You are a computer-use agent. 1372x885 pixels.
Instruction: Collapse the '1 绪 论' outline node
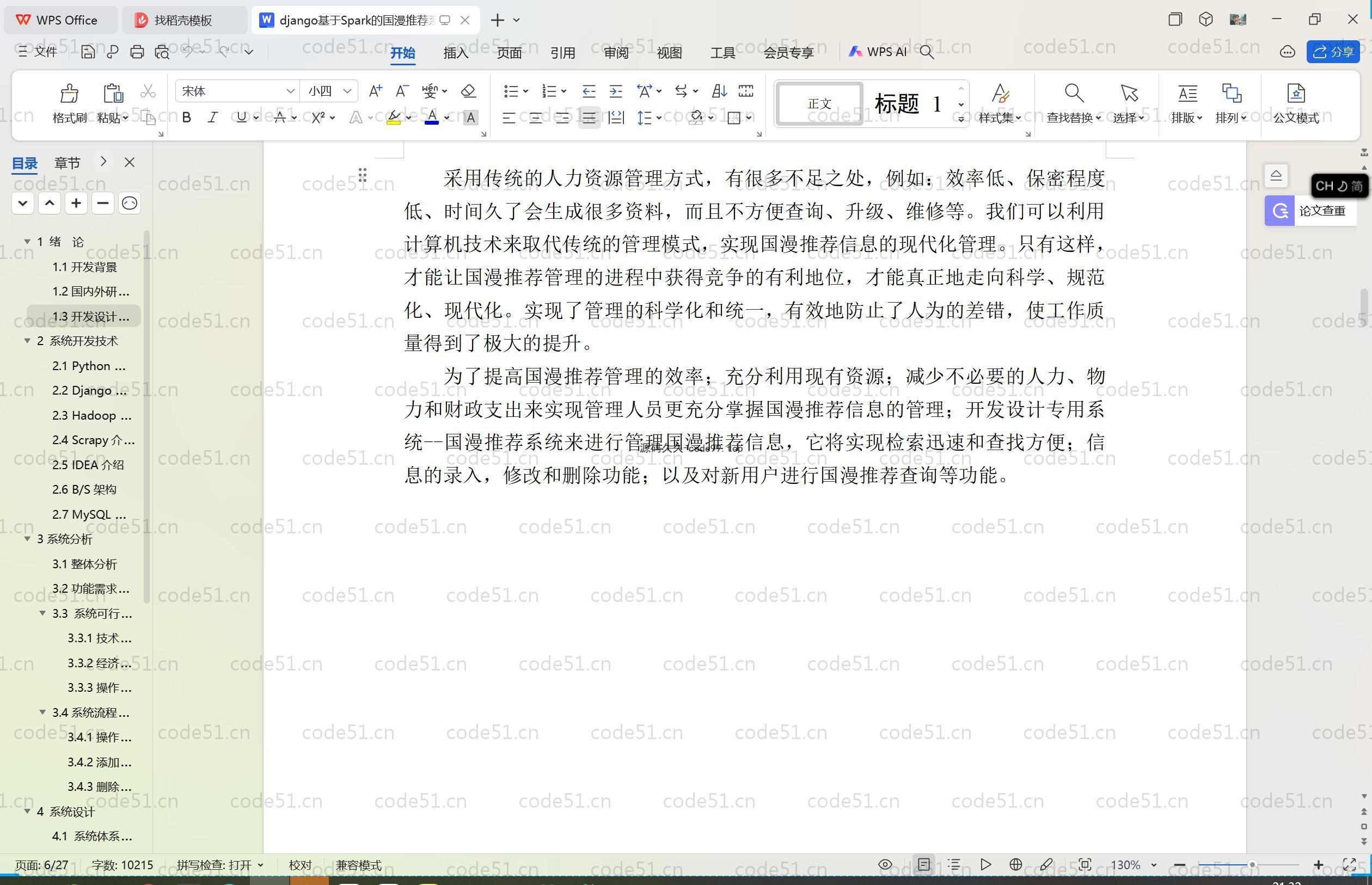(x=27, y=241)
